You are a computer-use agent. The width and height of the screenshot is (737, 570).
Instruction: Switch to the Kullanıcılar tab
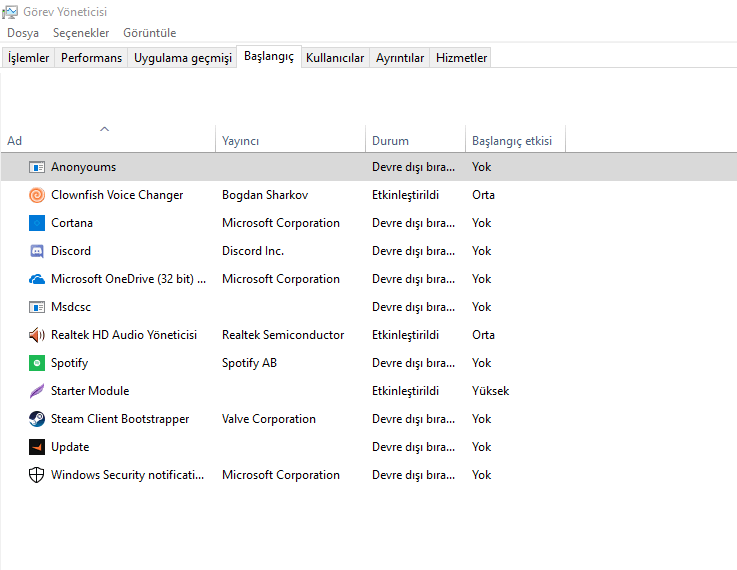tap(335, 58)
